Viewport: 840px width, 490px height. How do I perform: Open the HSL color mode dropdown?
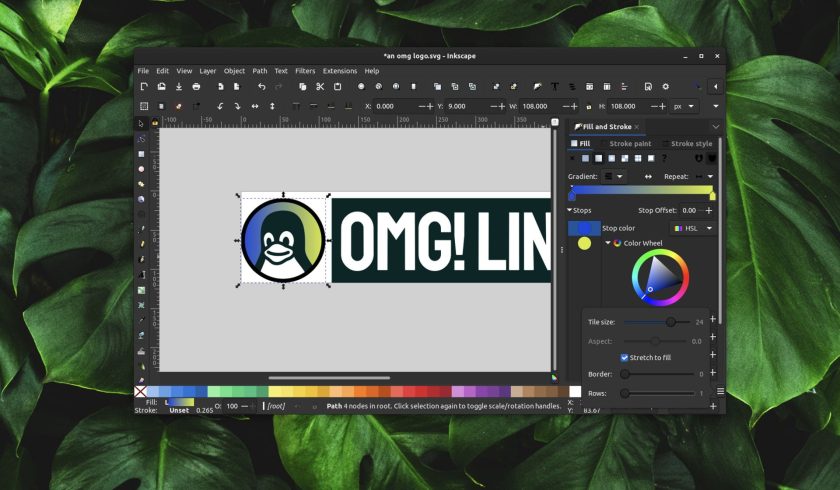(x=693, y=228)
